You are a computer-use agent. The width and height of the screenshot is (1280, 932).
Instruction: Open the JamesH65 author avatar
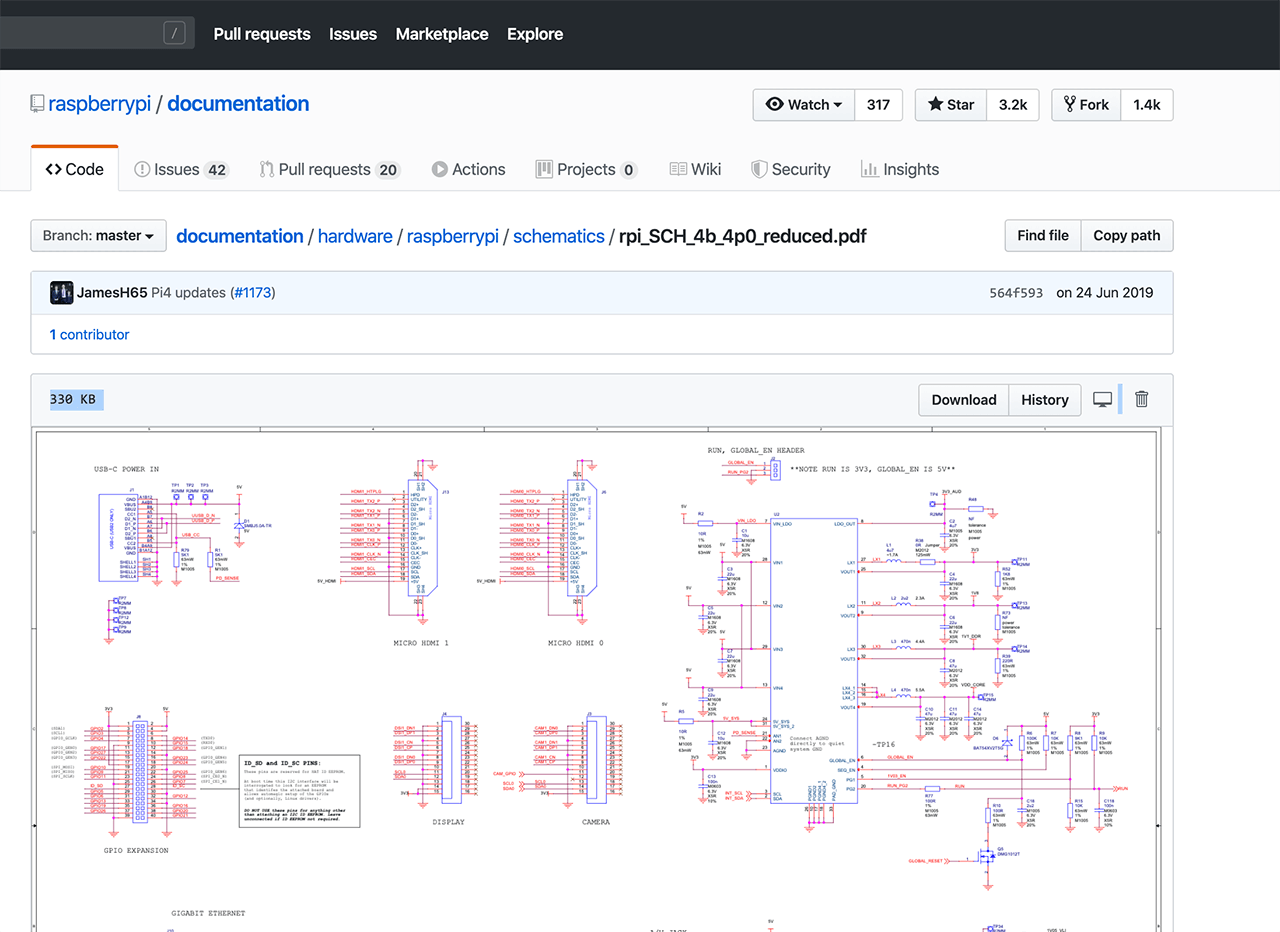61,293
